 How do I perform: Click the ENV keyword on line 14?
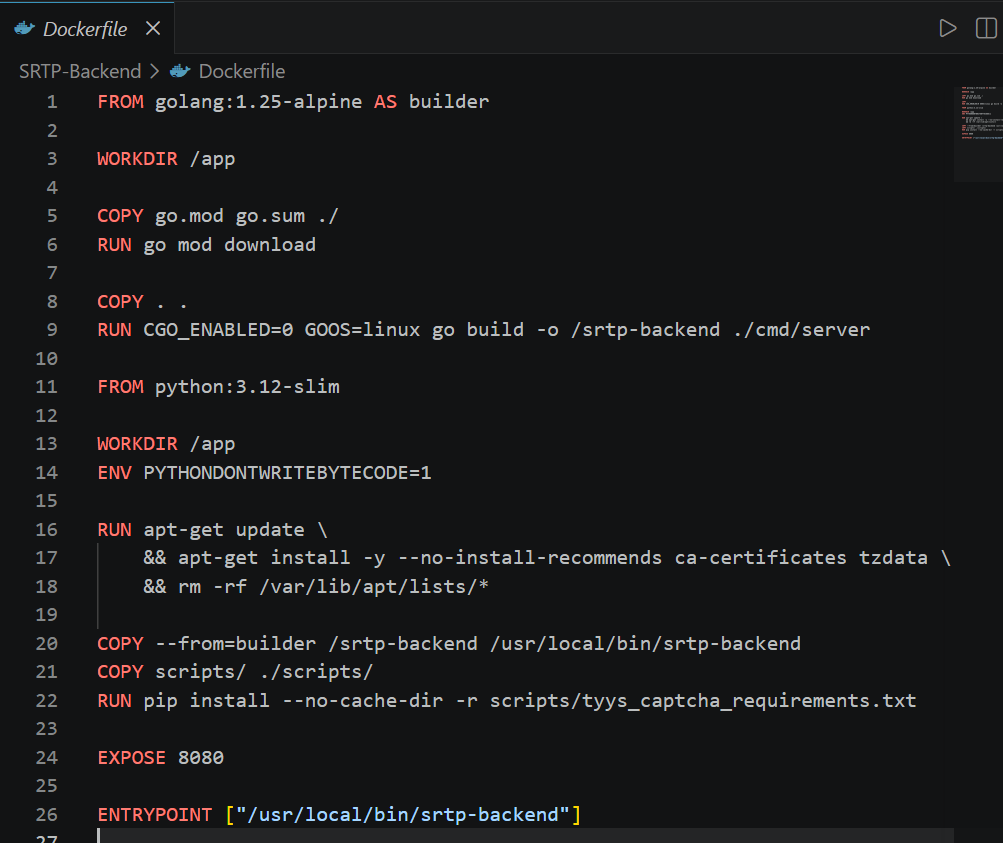point(115,473)
